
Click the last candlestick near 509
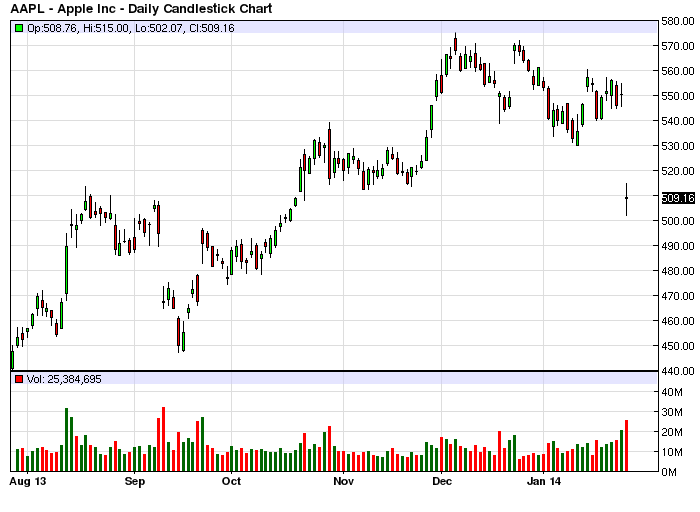click(626, 199)
